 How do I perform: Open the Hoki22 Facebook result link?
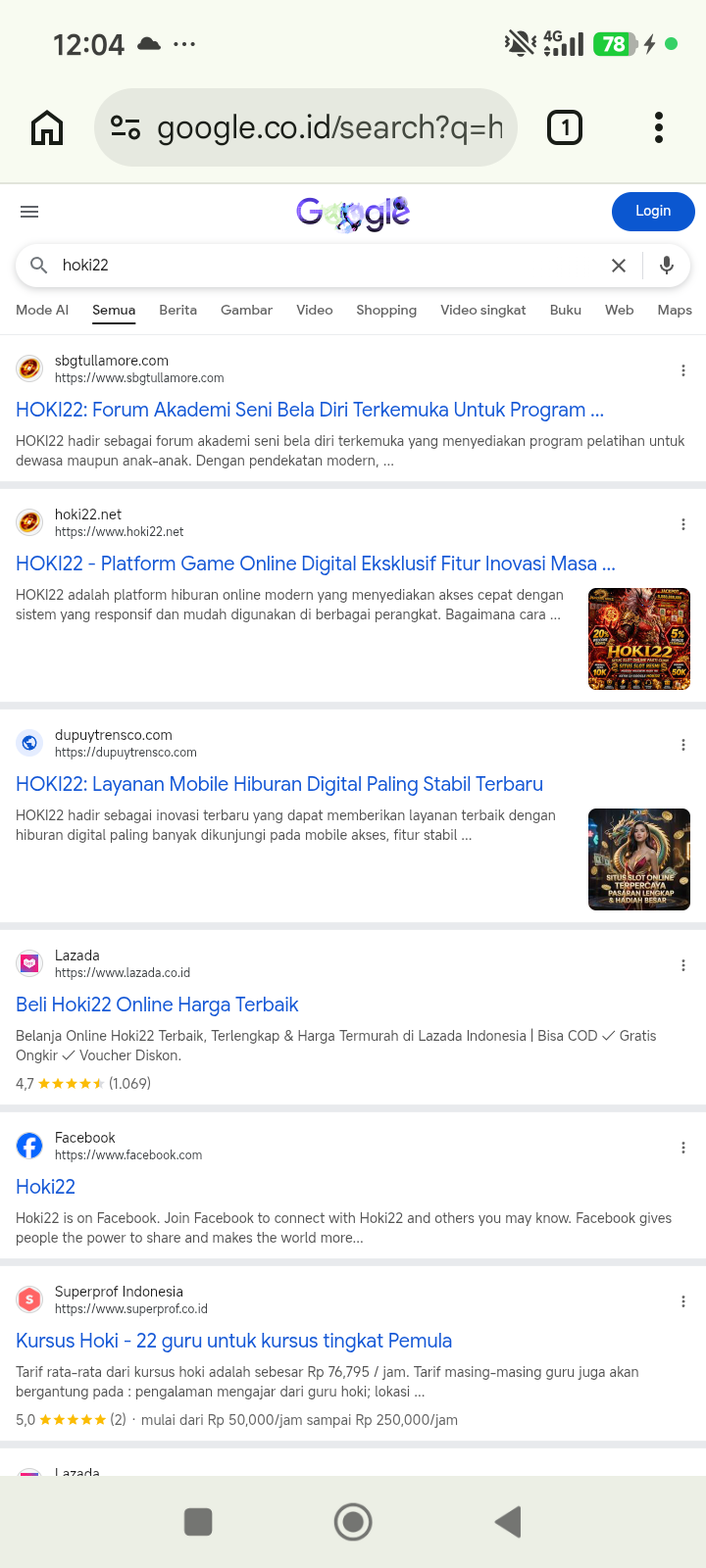pyautogui.click(x=45, y=1187)
